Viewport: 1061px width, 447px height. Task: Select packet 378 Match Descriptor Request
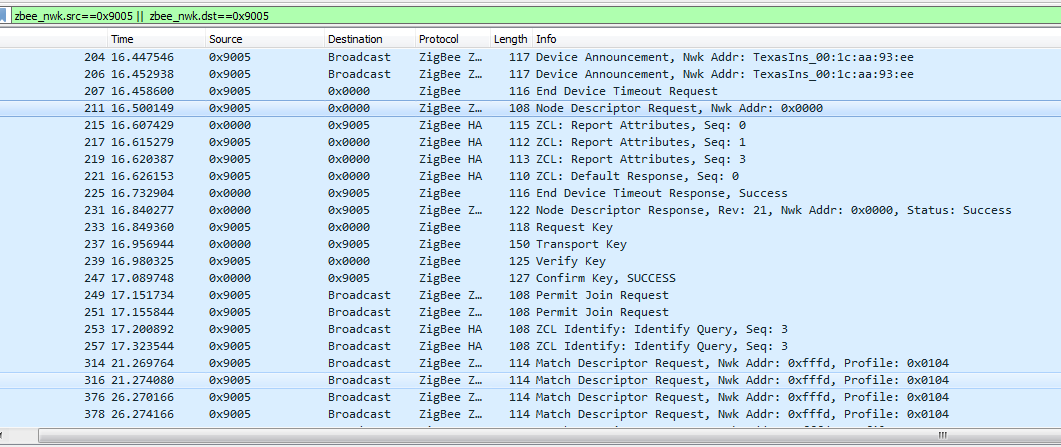[x=530, y=414]
